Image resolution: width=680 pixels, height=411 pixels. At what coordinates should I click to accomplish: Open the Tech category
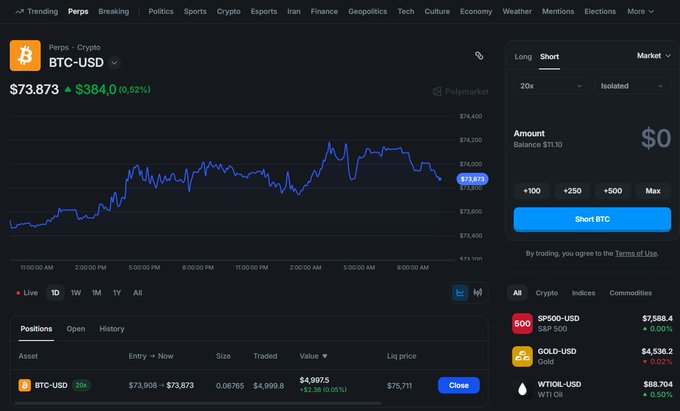pos(406,12)
